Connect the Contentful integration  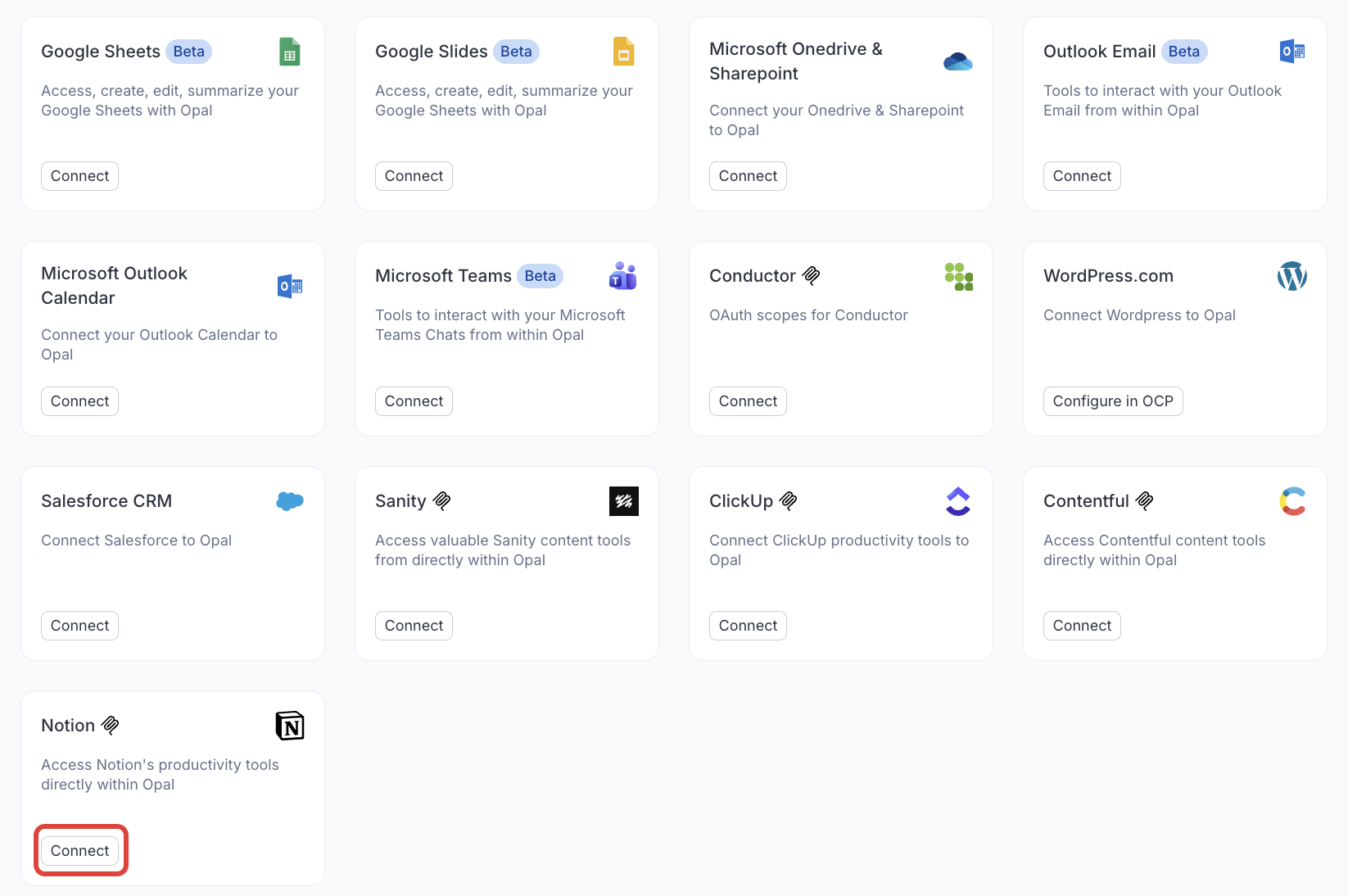click(1082, 626)
